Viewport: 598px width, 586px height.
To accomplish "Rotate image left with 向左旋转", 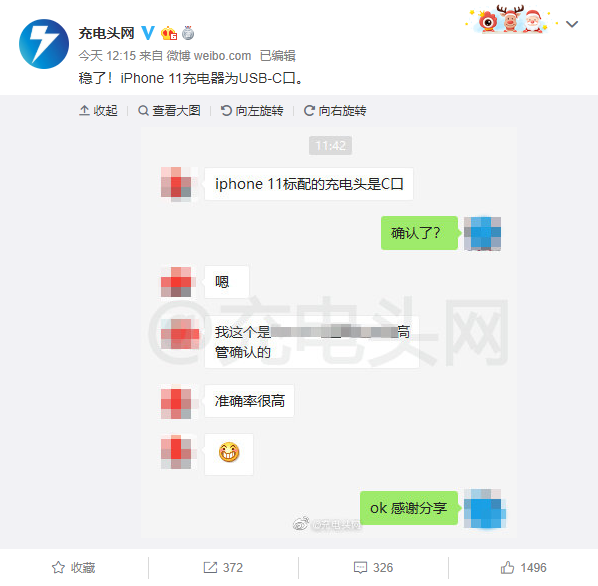I will (x=252, y=111).
